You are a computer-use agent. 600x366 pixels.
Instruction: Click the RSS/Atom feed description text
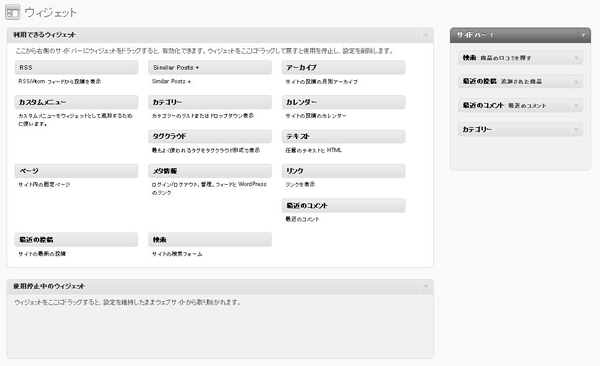[x=60, y=81]
